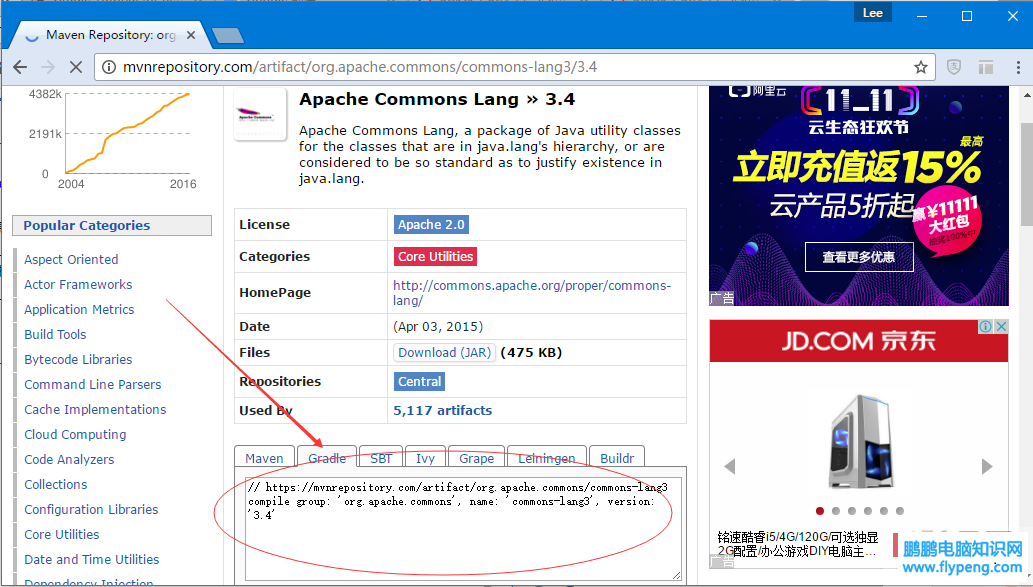
Task: Switch to the Leiningen tab
Action: point(546,457)
